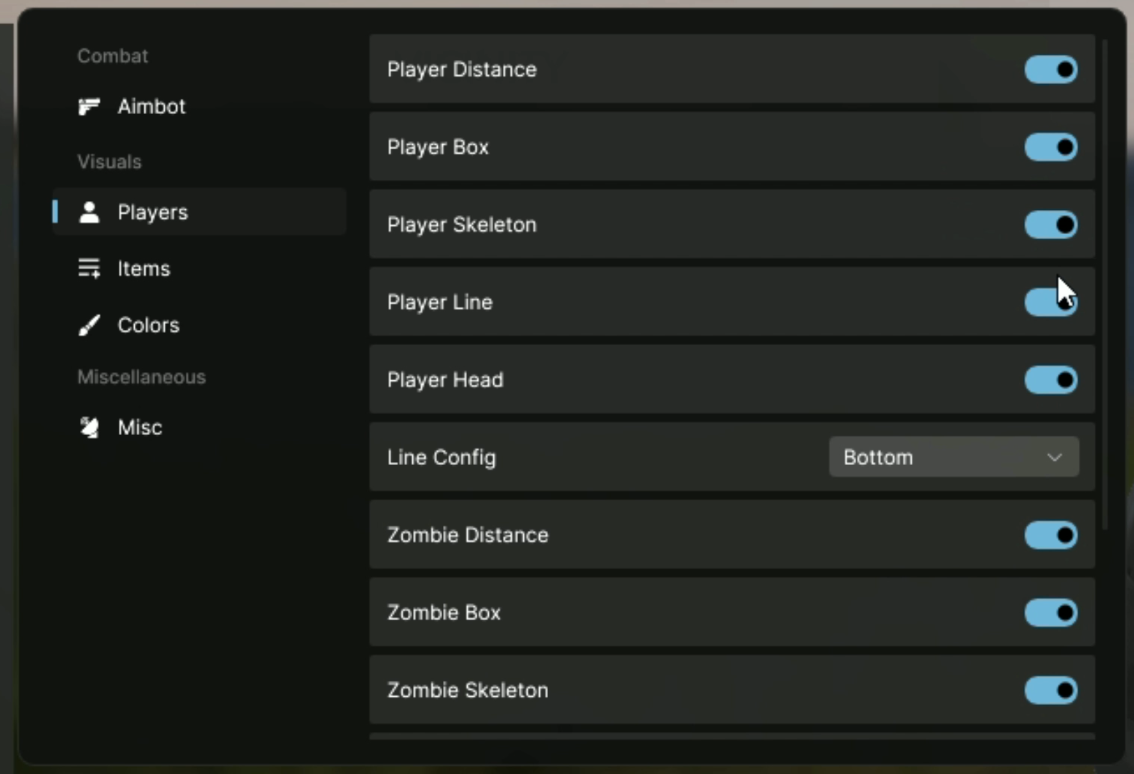The image size is (1134, 774).
Task: Click the Players person icon
Action: [90, 212]
